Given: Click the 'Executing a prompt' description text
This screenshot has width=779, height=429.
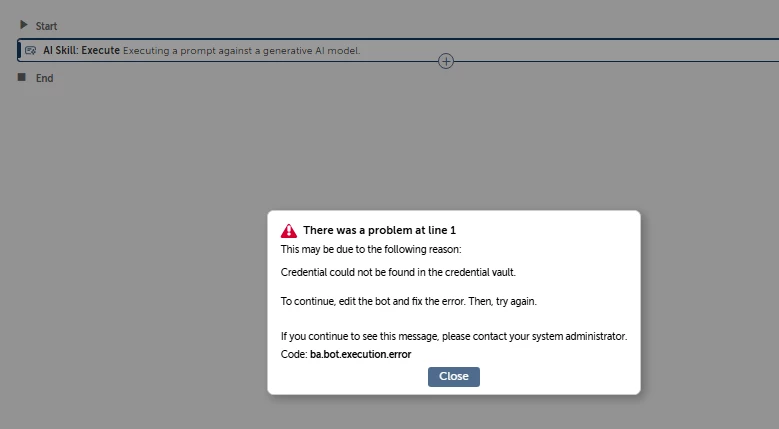Looking at the screenshot, I should (x=241, y=51).
